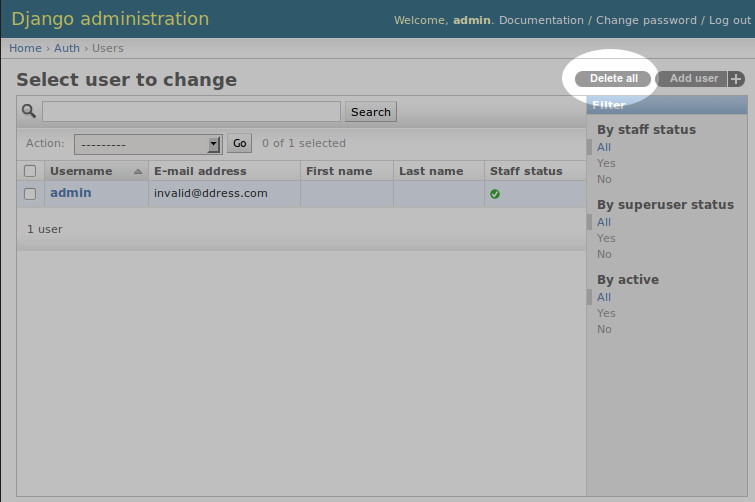Image resolution: width=755 pixels, height=502 pixels.
Task: Click the 'Action:' label
Action: coord(45,143)
